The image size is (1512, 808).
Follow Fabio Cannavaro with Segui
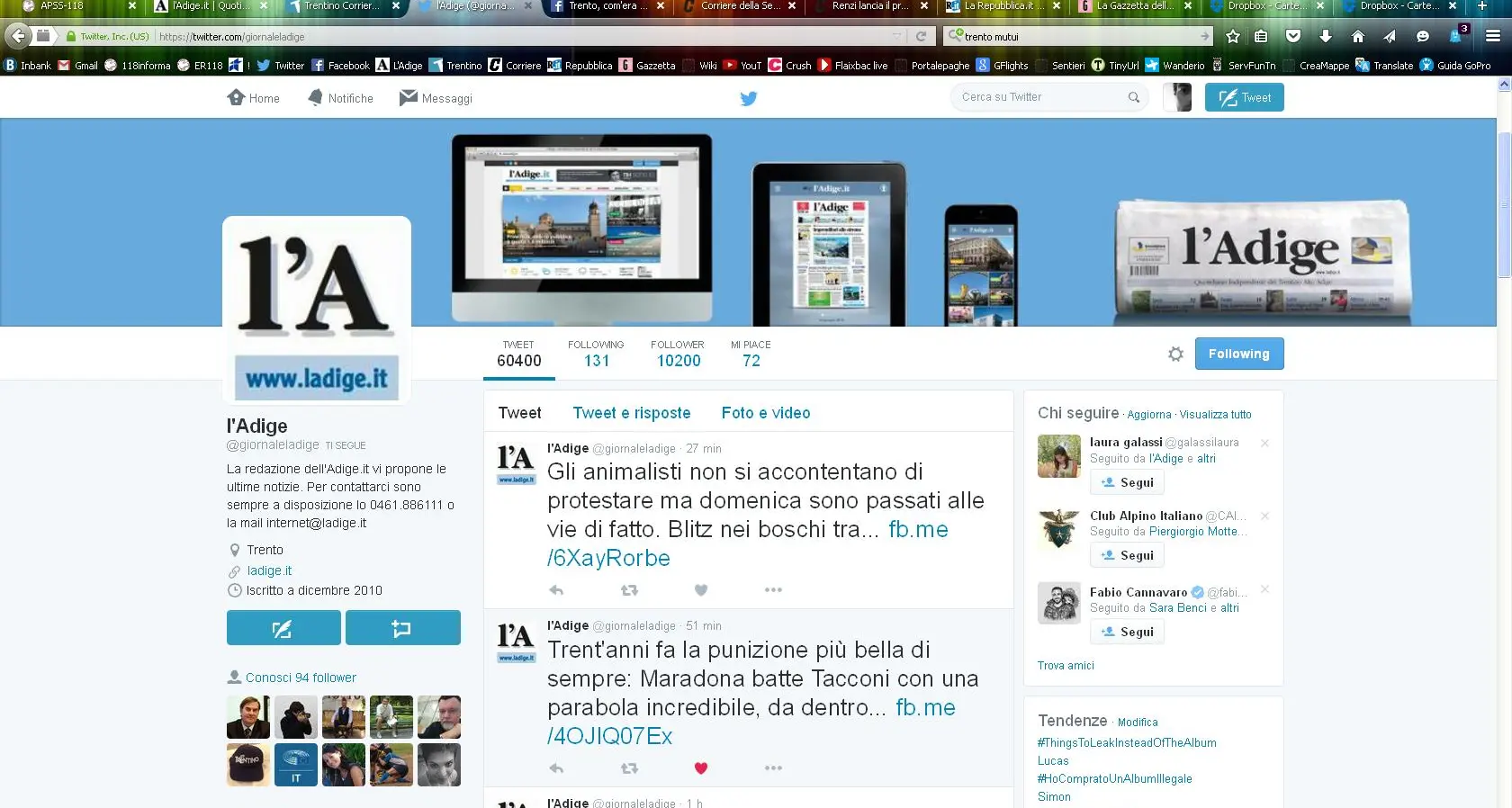[1127, 632]
